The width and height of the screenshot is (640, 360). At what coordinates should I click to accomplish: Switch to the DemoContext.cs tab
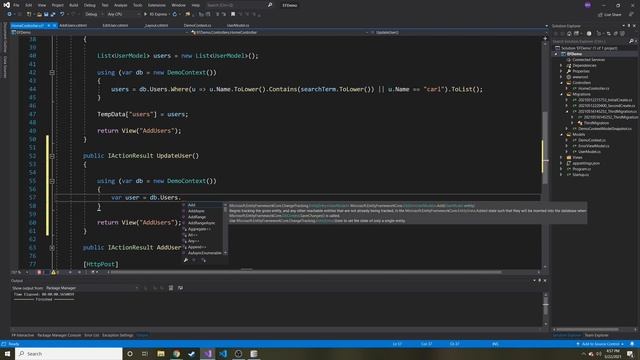click(x=198, y=25)
